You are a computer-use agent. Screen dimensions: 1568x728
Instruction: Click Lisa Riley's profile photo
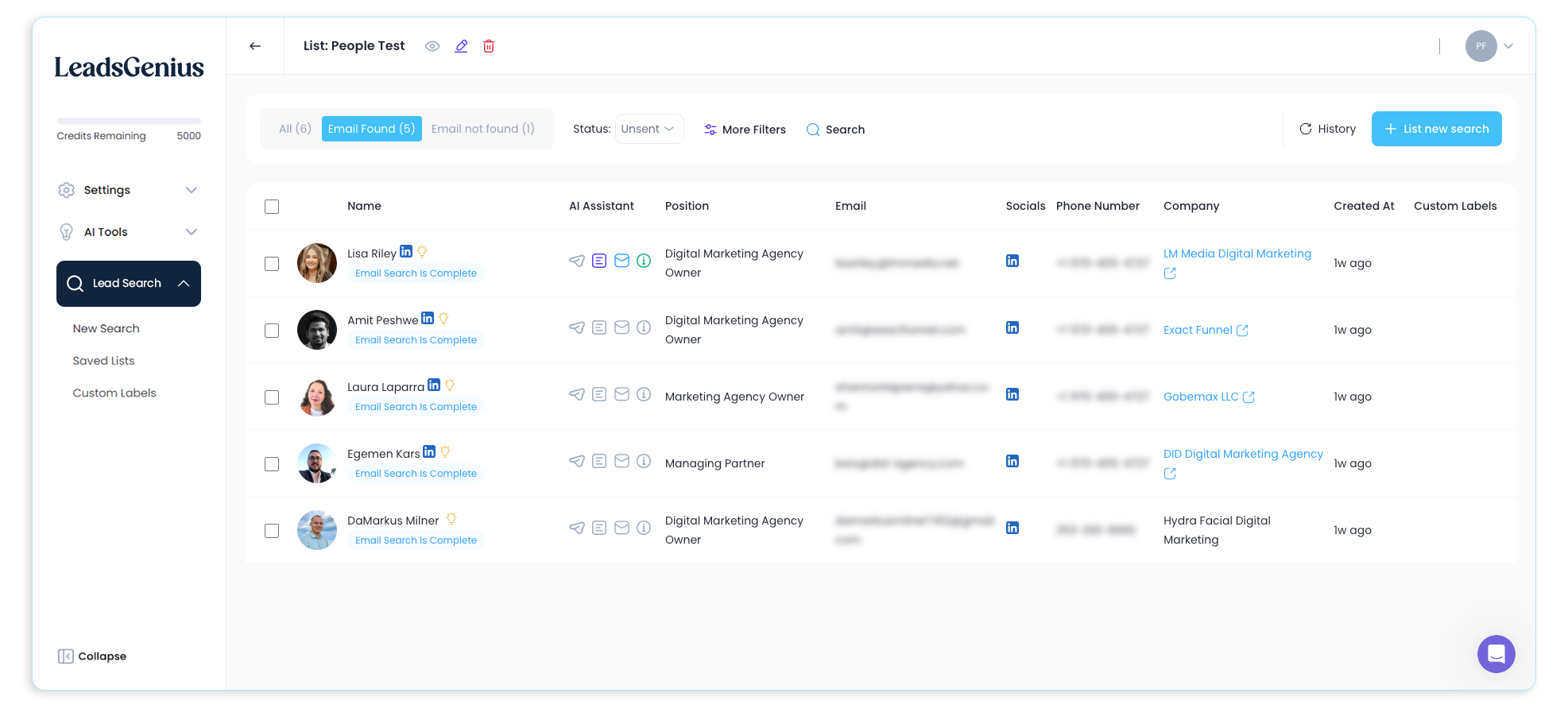coord(317,263)
